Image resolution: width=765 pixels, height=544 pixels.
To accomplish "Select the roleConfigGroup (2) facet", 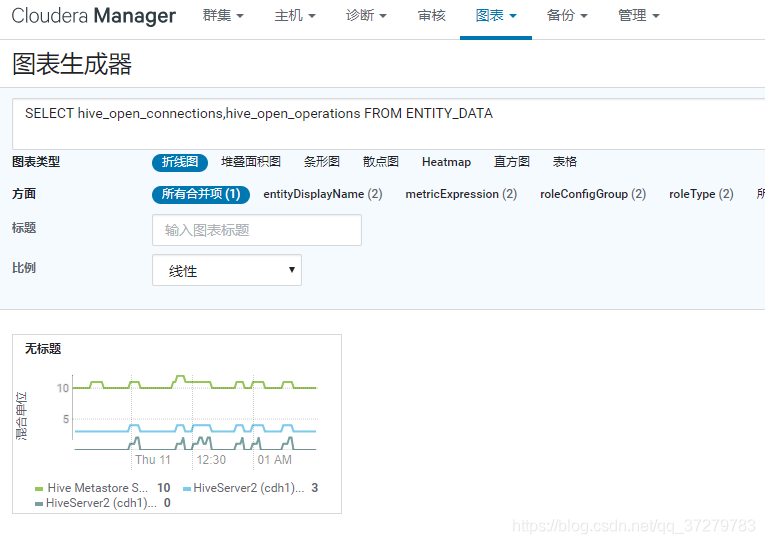I will coord(593,194).
